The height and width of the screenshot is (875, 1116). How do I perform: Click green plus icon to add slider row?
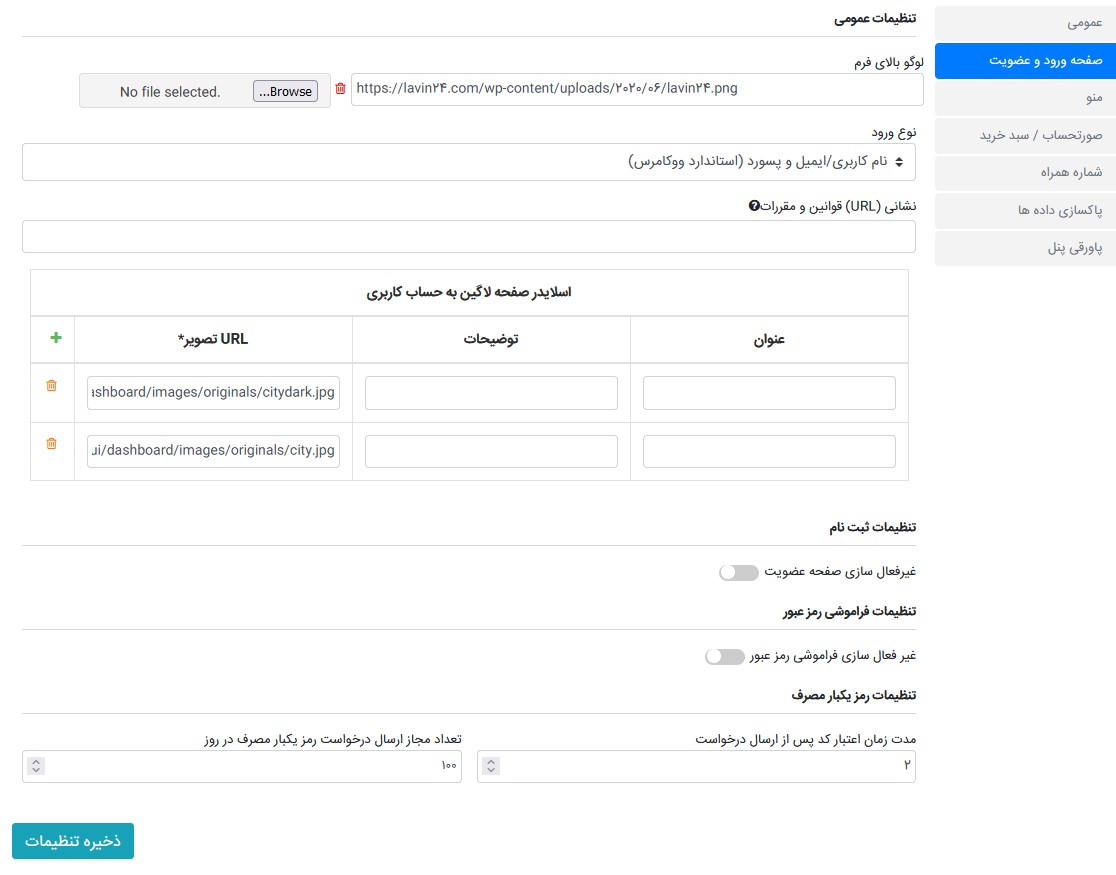pos(55,338)
